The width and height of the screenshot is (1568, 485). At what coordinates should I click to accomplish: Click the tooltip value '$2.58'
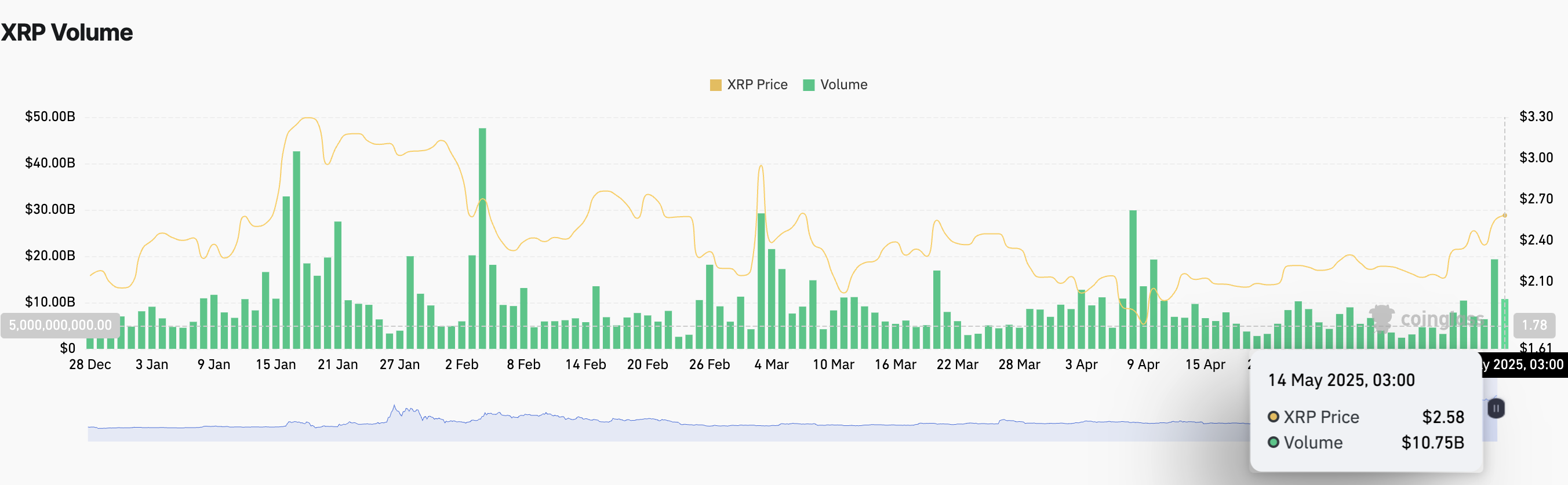(1443, 417)
